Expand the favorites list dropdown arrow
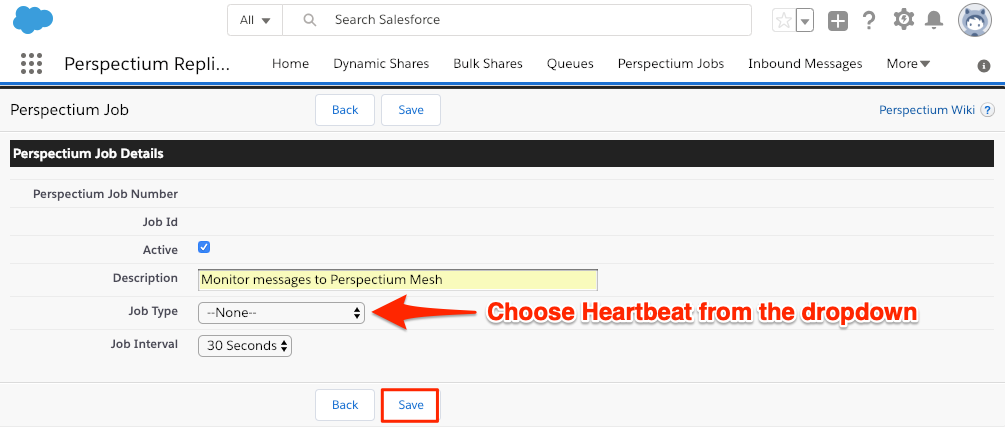The width and height of the screenshot is (1005, 431). coord(806,21)
